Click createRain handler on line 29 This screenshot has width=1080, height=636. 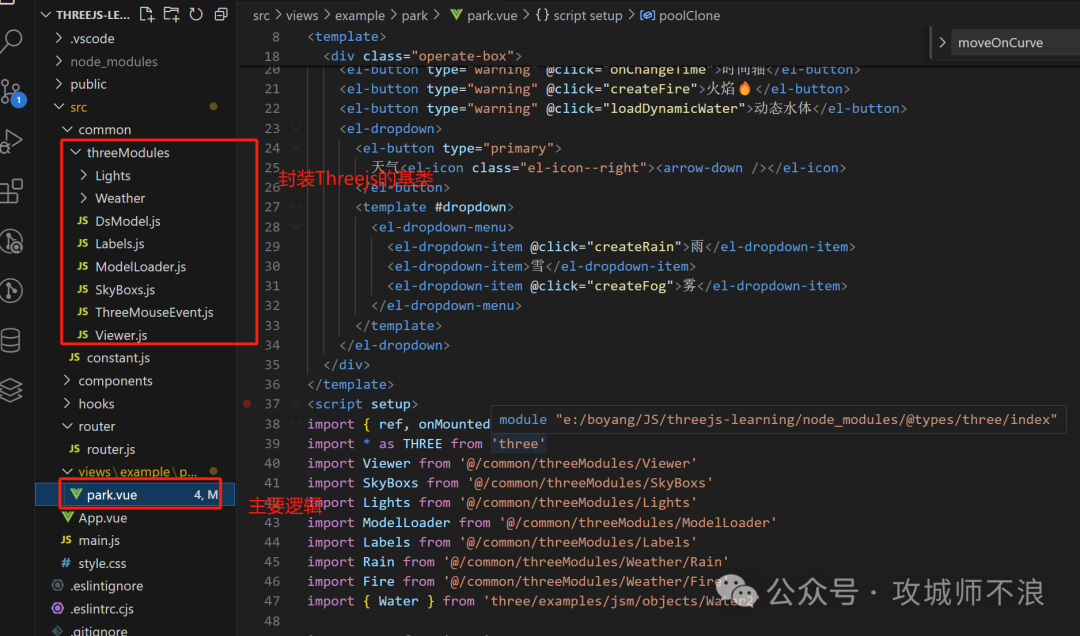634,247
